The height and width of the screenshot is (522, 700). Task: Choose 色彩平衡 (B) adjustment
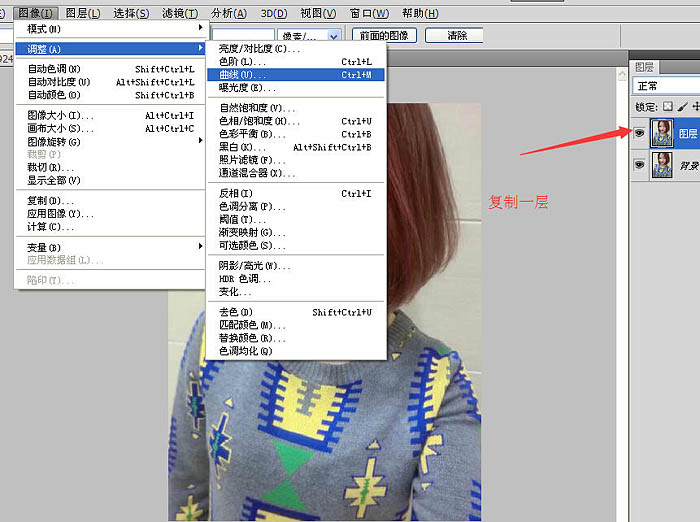tap(296, 134)
